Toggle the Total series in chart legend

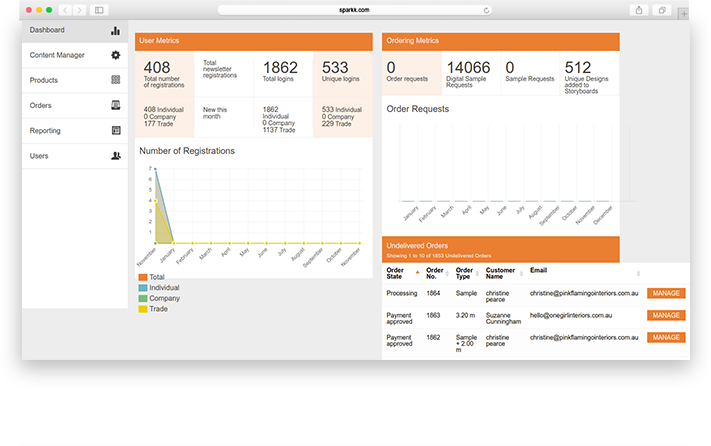(156, 277)
